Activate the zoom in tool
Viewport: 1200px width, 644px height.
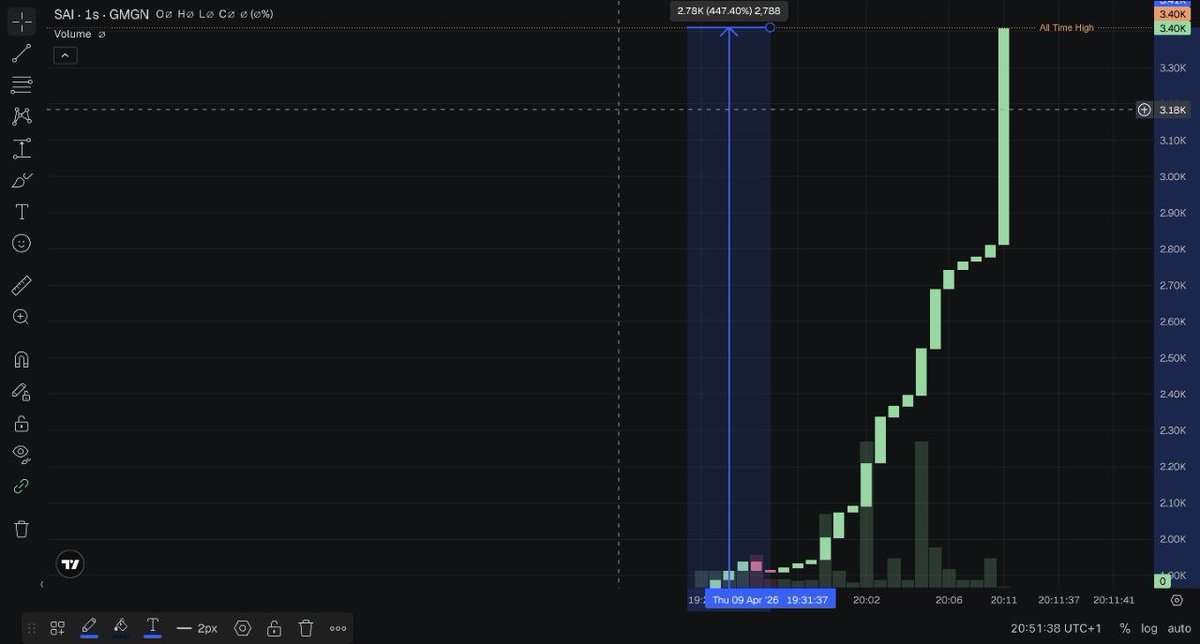[22, 317]
